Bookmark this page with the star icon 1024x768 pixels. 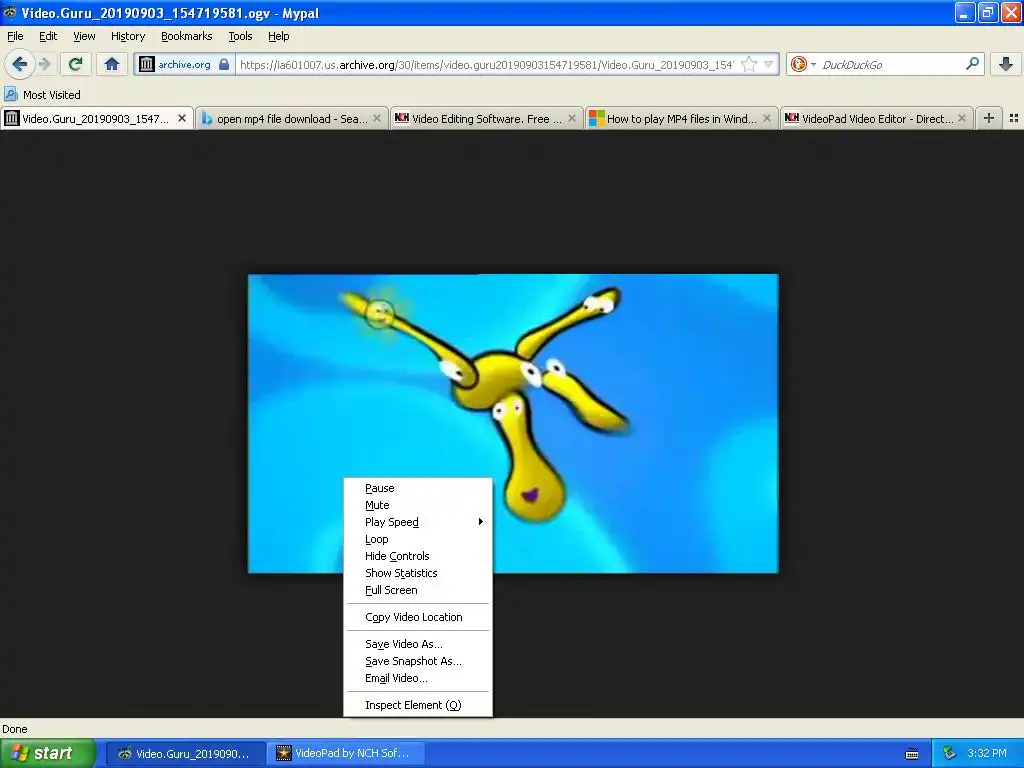(x=750, y=64)
